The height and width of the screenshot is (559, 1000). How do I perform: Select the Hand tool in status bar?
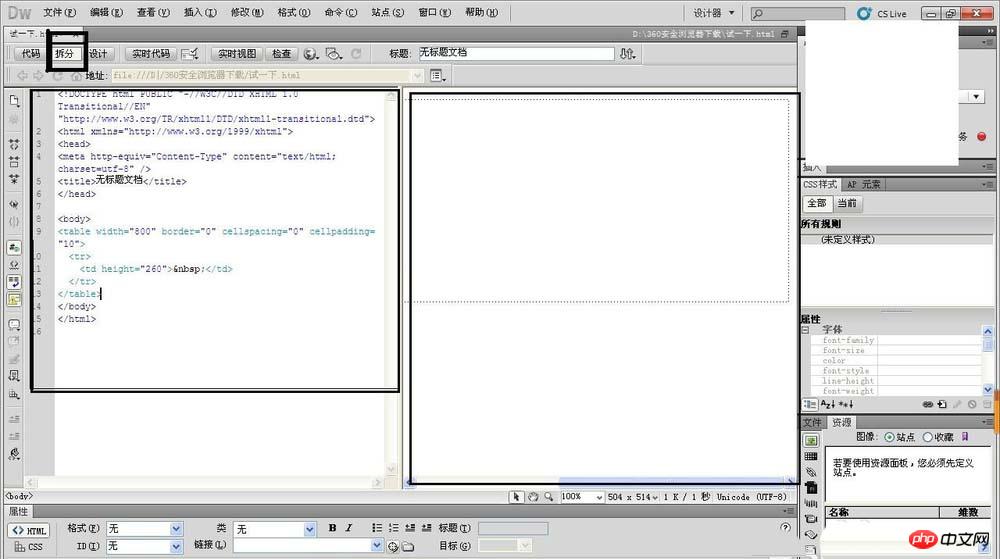click(x=533, y=497)
